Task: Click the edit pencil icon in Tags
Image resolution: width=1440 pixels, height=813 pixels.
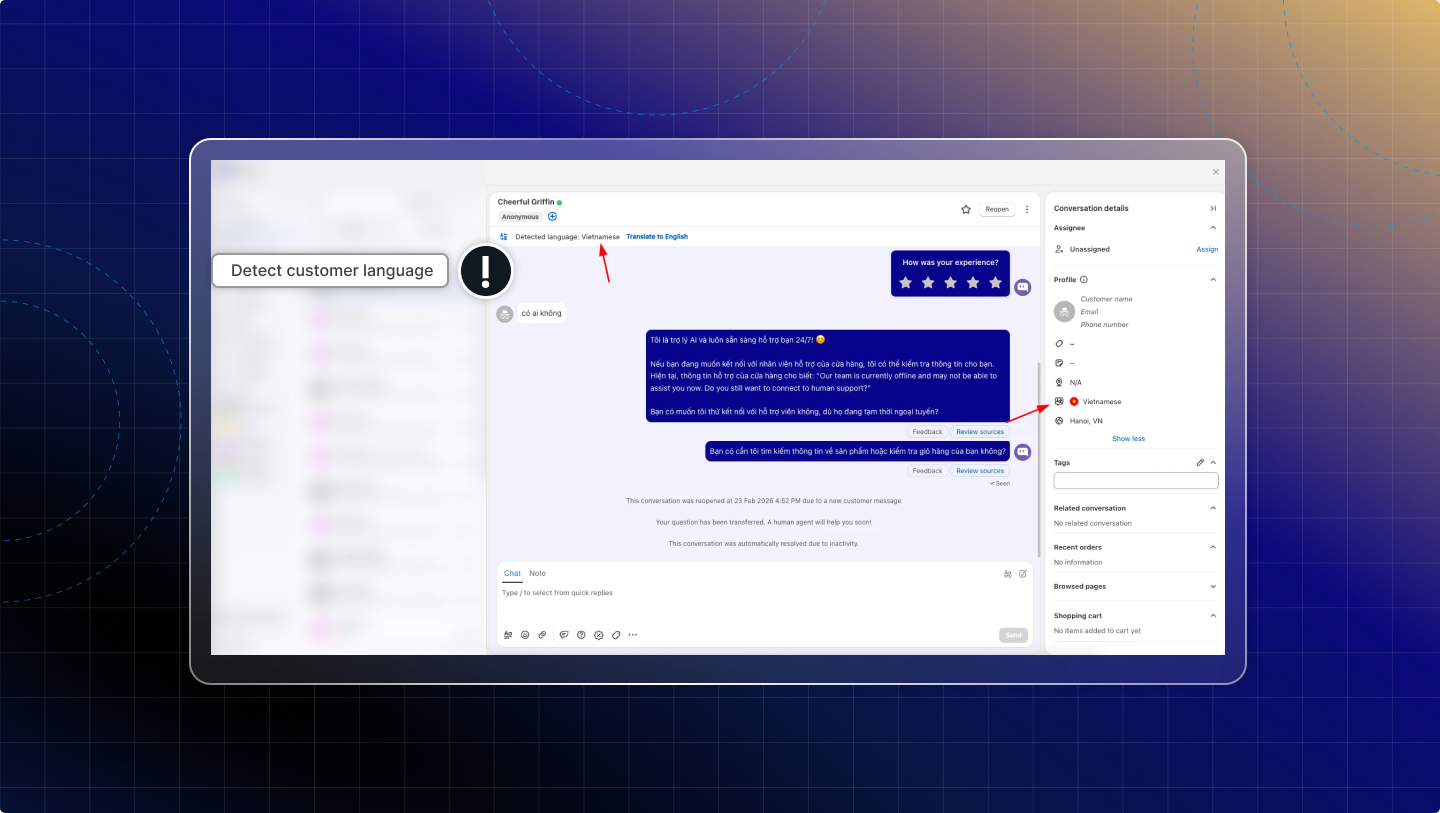Action: coord(1200,463)
